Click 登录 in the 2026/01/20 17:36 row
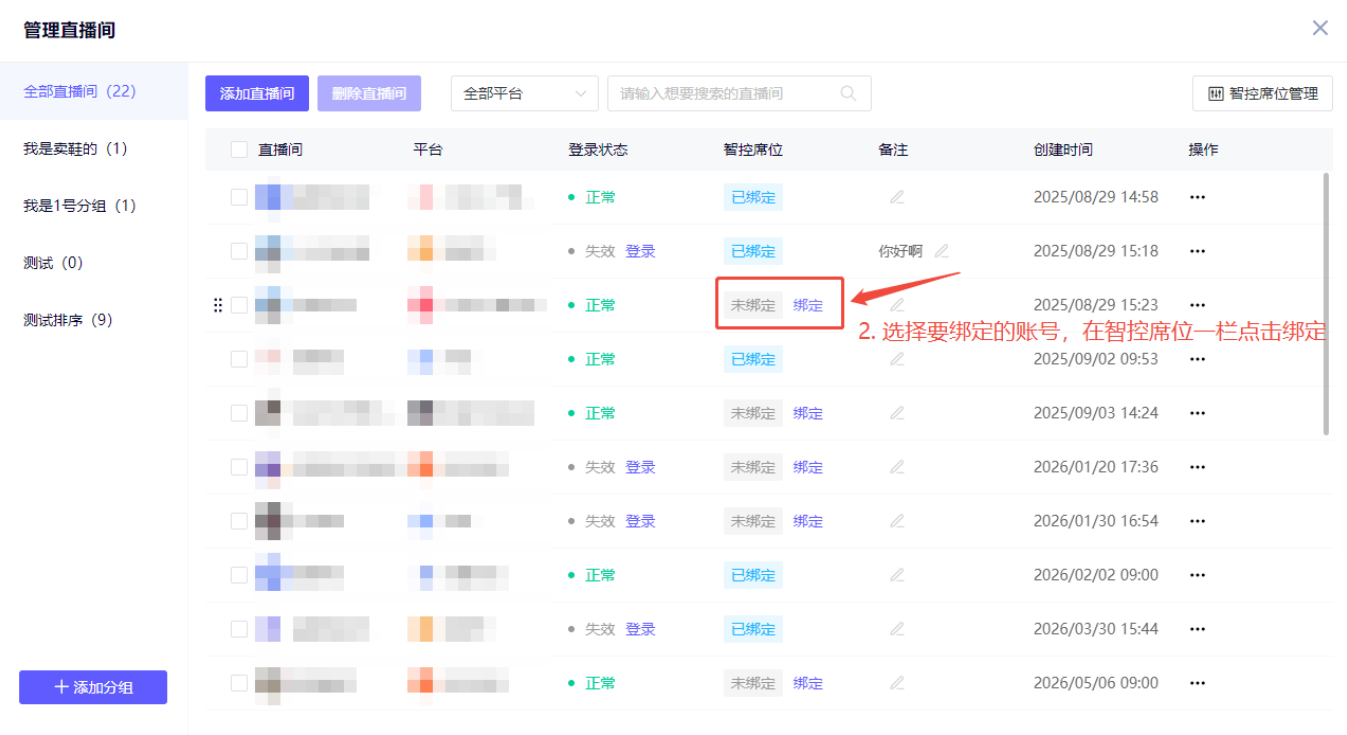Screen dimensions: 1347x735 tap(640, 467)
